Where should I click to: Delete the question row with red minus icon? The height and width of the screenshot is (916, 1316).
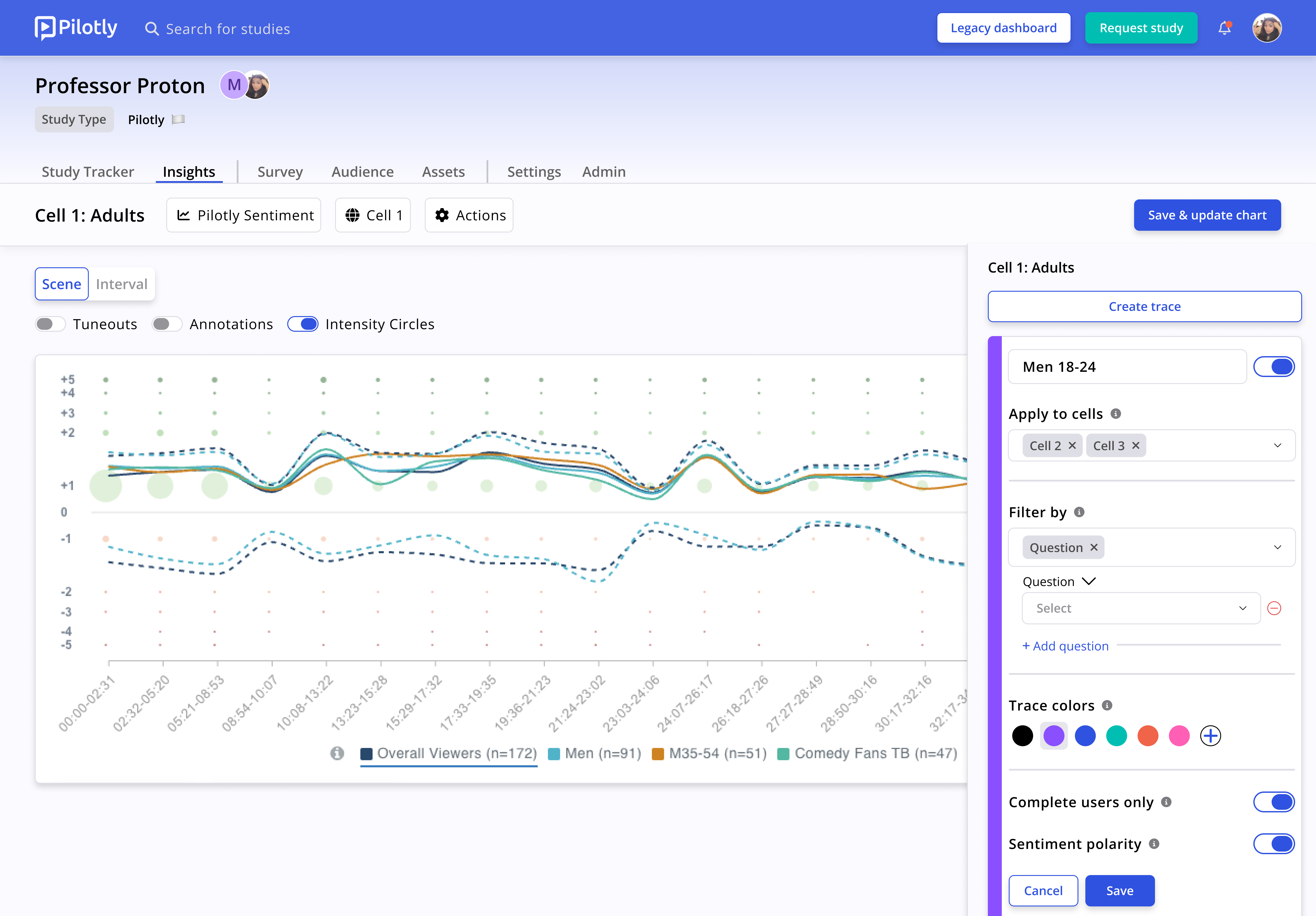1274,608
